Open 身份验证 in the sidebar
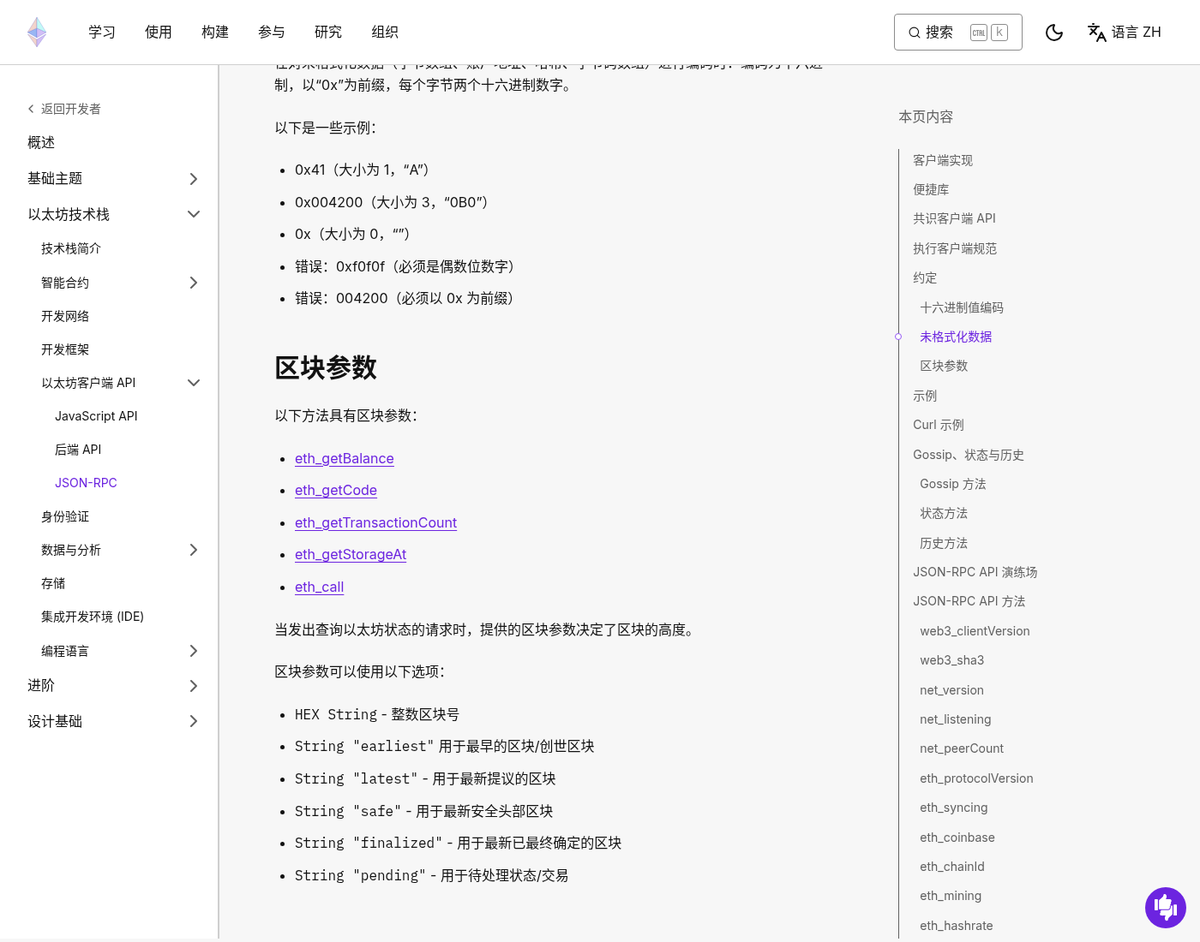This screenshot has width=1200, height=942. pyautogui.click(x=65, y=516)
